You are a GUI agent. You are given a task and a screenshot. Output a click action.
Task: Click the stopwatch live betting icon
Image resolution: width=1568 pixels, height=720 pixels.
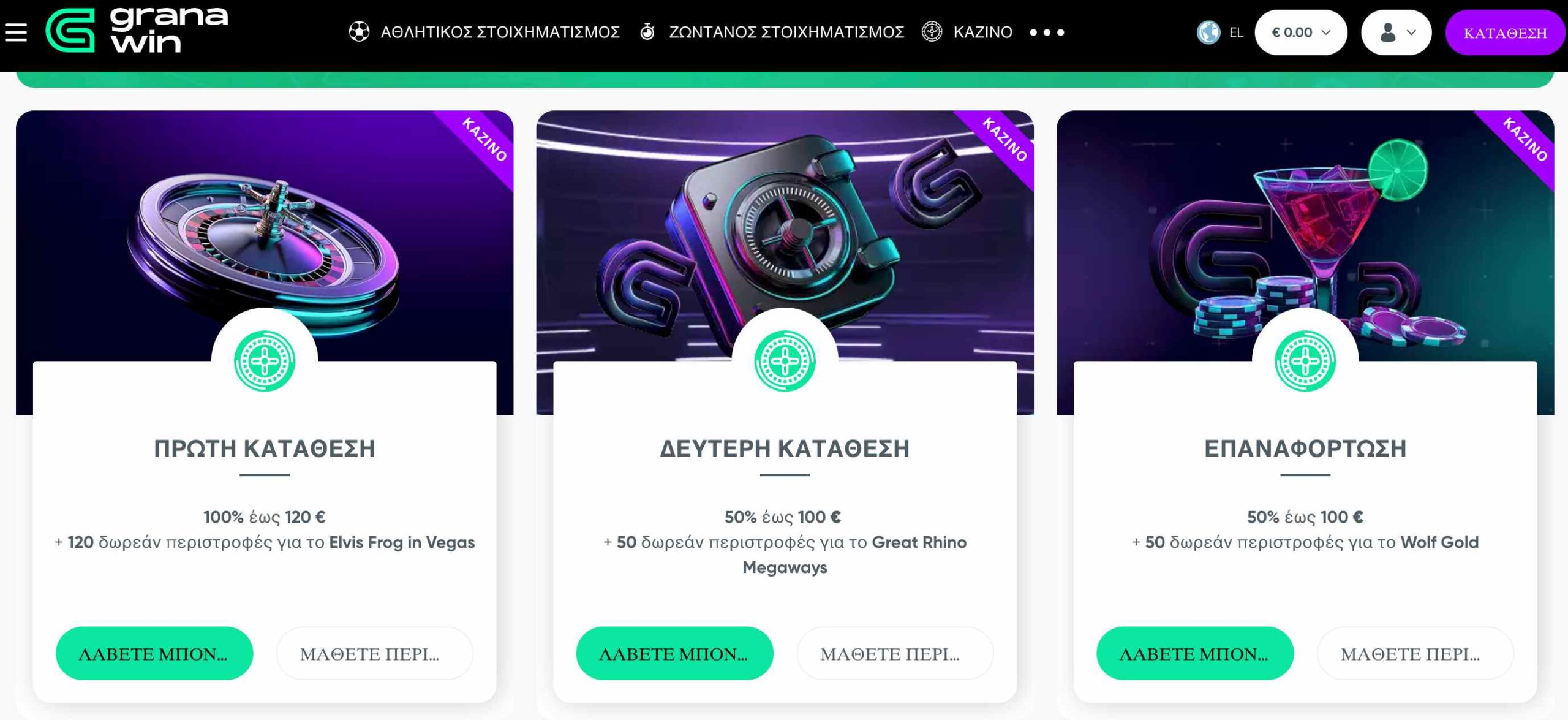[647, 32]
